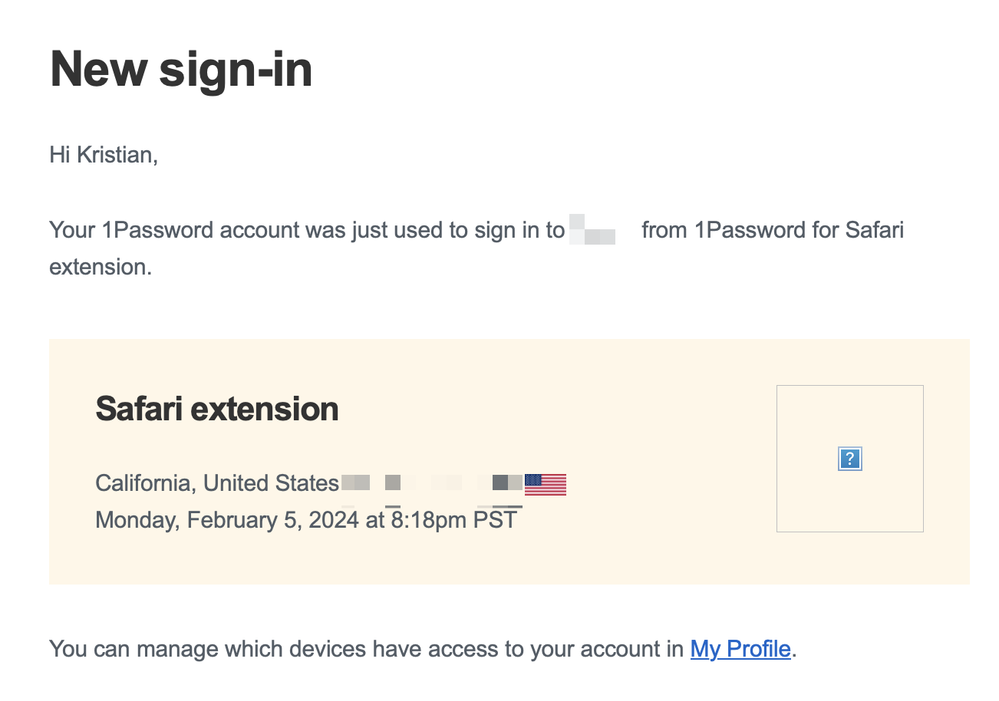Click the Safari extension card title
This screenshot has height=701, width=999.
[x=217, y=409]
